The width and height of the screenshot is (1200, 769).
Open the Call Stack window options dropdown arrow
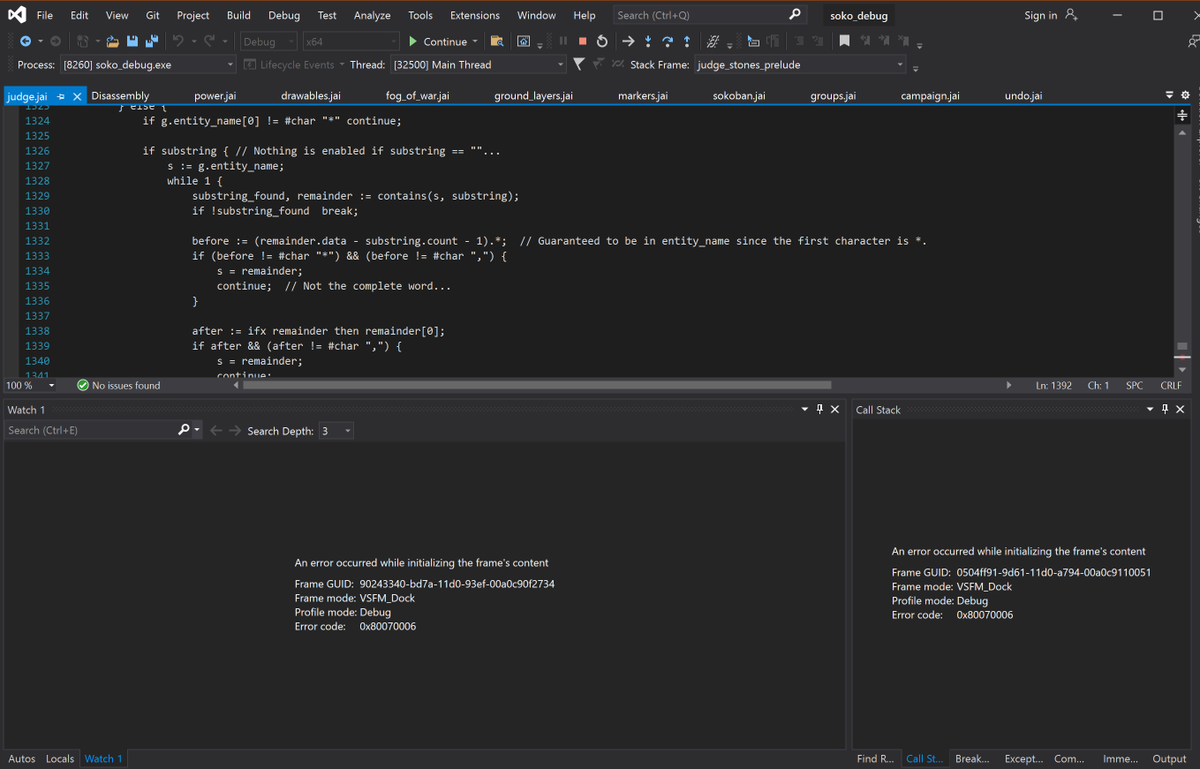[x=1150, y=409]
